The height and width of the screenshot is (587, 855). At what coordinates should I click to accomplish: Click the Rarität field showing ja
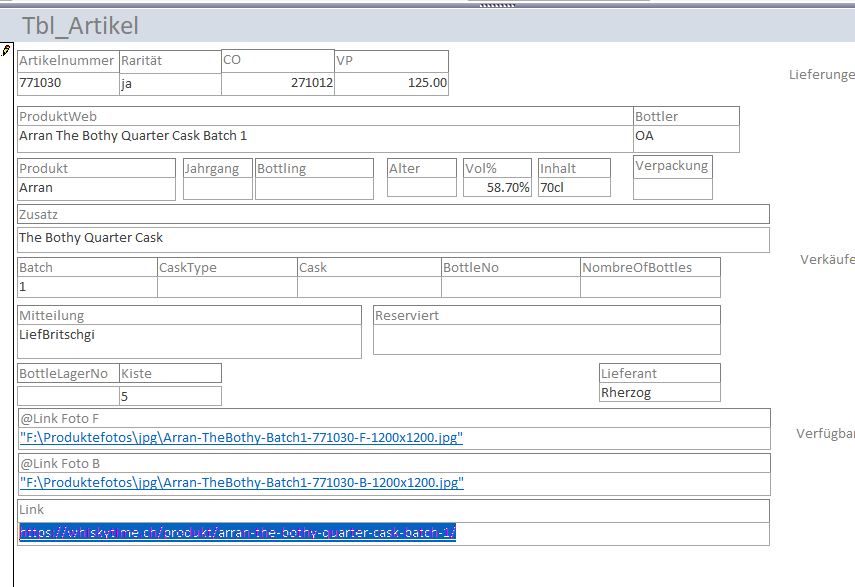(170, 84)
